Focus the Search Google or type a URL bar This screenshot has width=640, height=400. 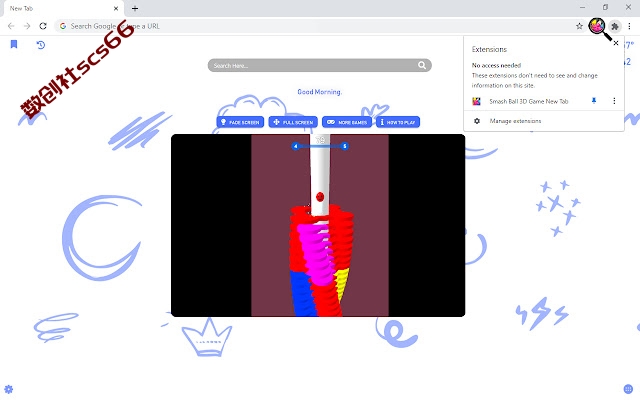(318, 26)
